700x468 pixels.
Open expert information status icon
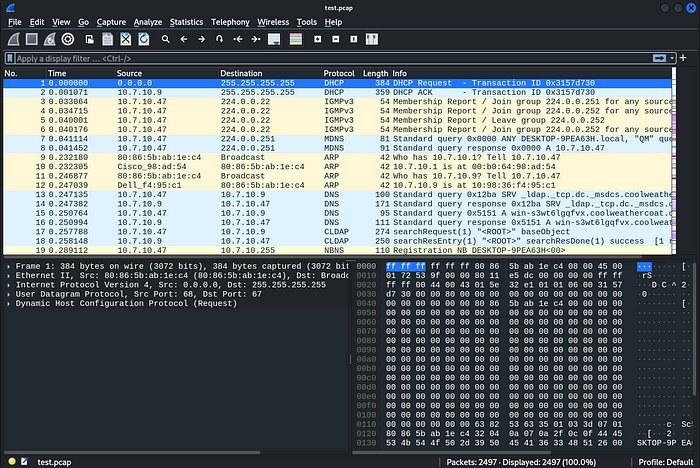tap(12, 461)
